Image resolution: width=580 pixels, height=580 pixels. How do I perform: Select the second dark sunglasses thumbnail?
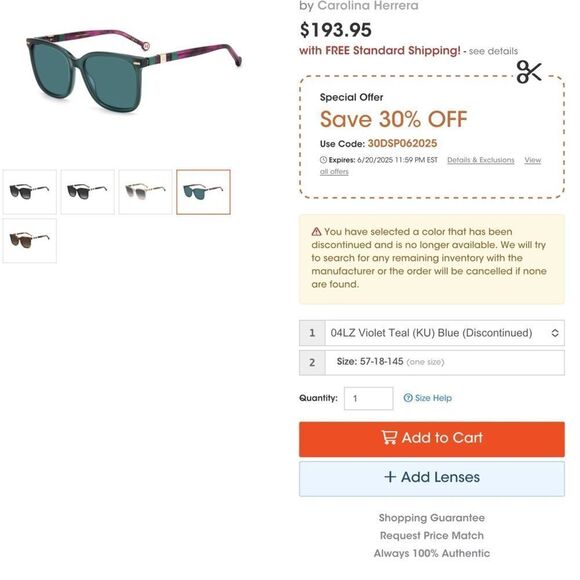click(x=88, y=192)
